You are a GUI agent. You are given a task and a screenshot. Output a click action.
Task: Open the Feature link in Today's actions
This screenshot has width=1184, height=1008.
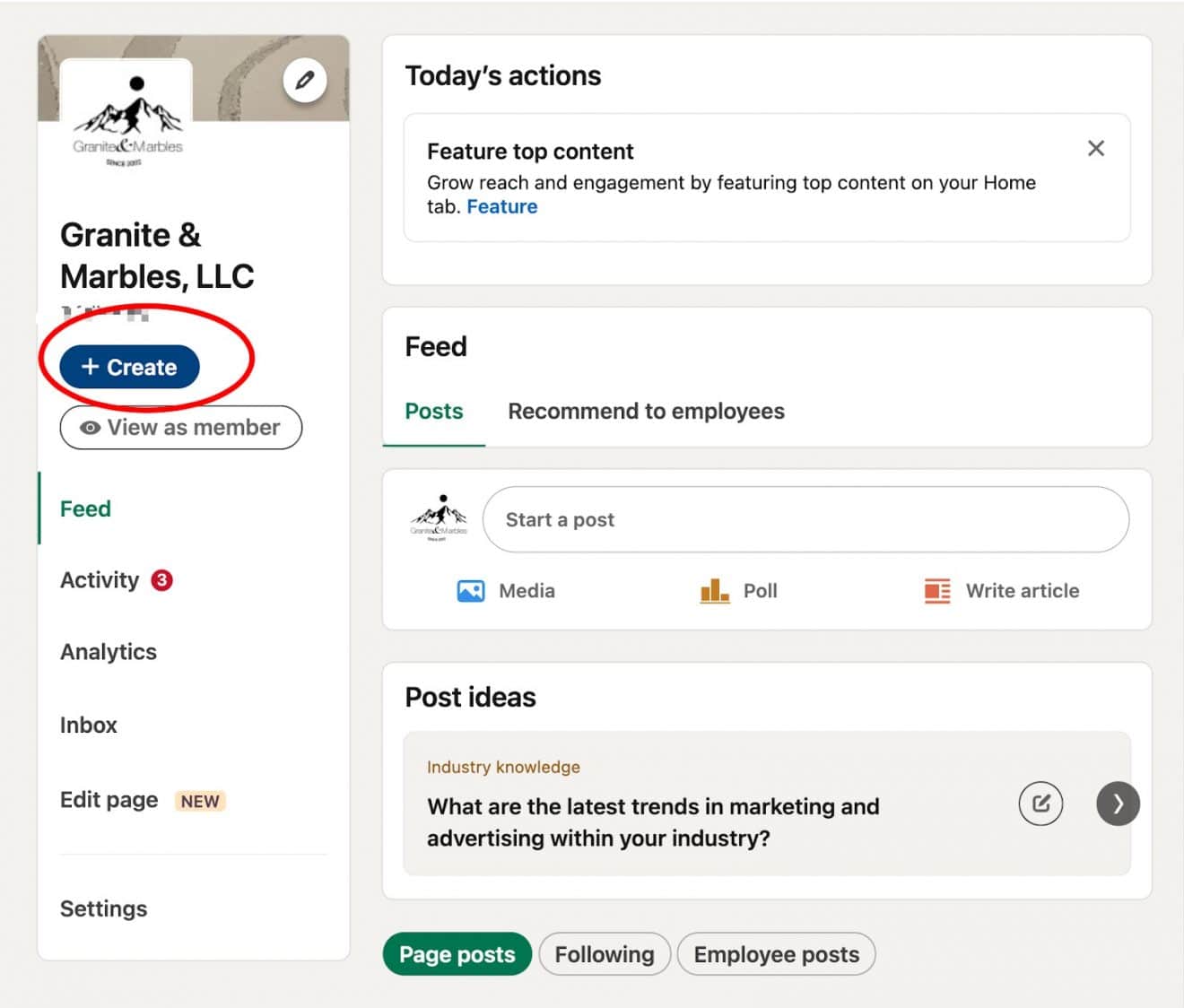(x=502, y=206)
